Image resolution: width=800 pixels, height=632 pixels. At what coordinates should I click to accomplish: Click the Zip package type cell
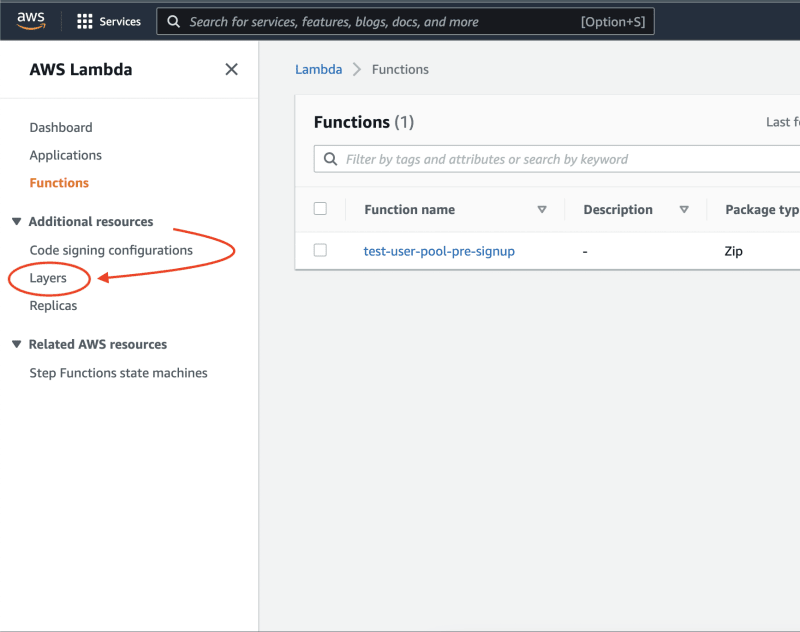tap(734, 251)
